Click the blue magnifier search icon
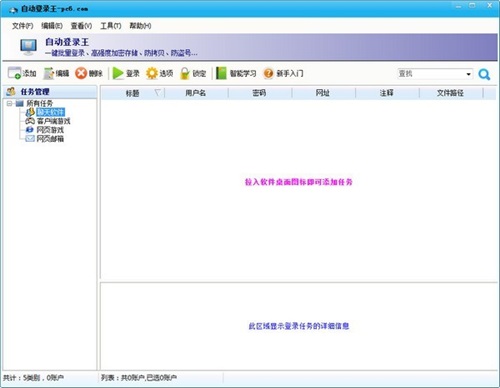Image resolution: width=500 pixels, height=388 pixels. [484, 74]
